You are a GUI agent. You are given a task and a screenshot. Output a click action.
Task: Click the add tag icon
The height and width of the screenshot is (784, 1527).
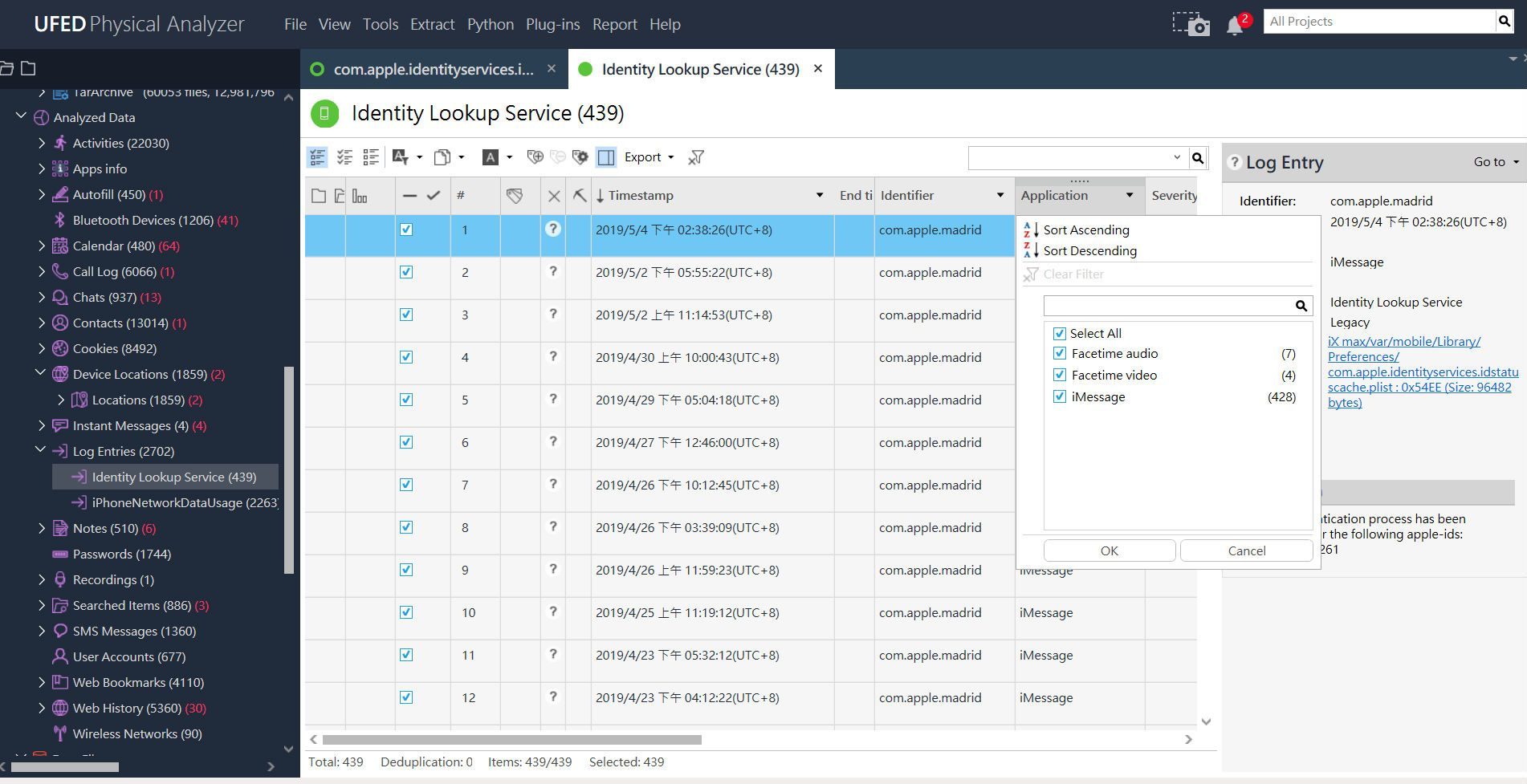[x=535, y=157]
